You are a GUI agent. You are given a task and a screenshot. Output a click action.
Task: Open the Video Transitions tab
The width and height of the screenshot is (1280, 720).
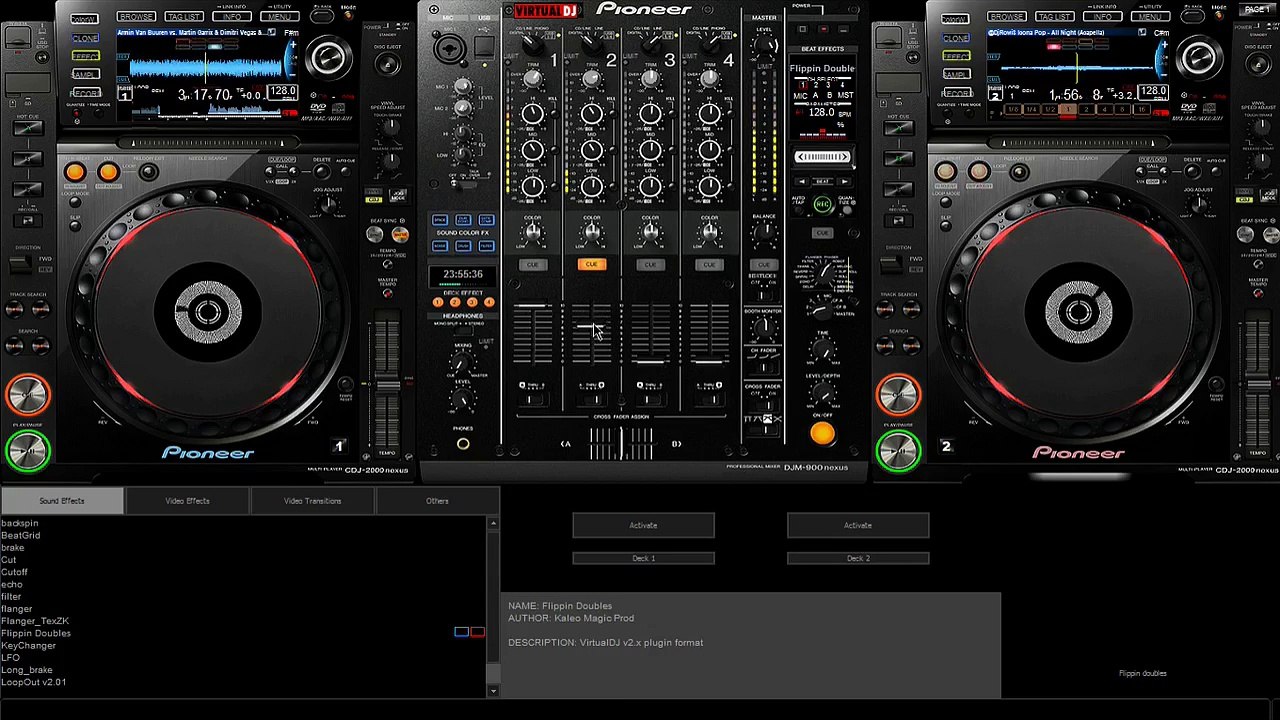point(312,501)
